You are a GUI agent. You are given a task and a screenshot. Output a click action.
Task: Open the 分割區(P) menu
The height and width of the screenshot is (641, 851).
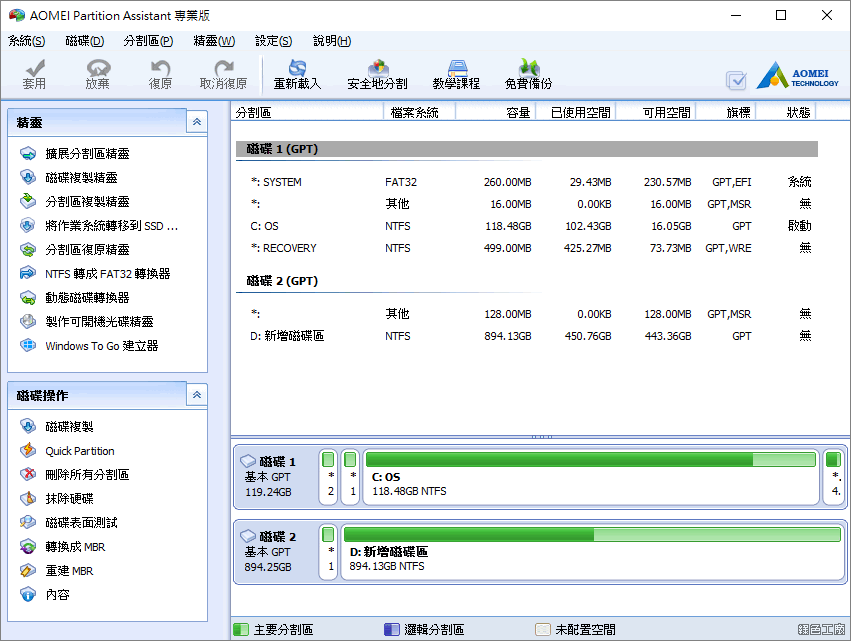pos(148,41)
